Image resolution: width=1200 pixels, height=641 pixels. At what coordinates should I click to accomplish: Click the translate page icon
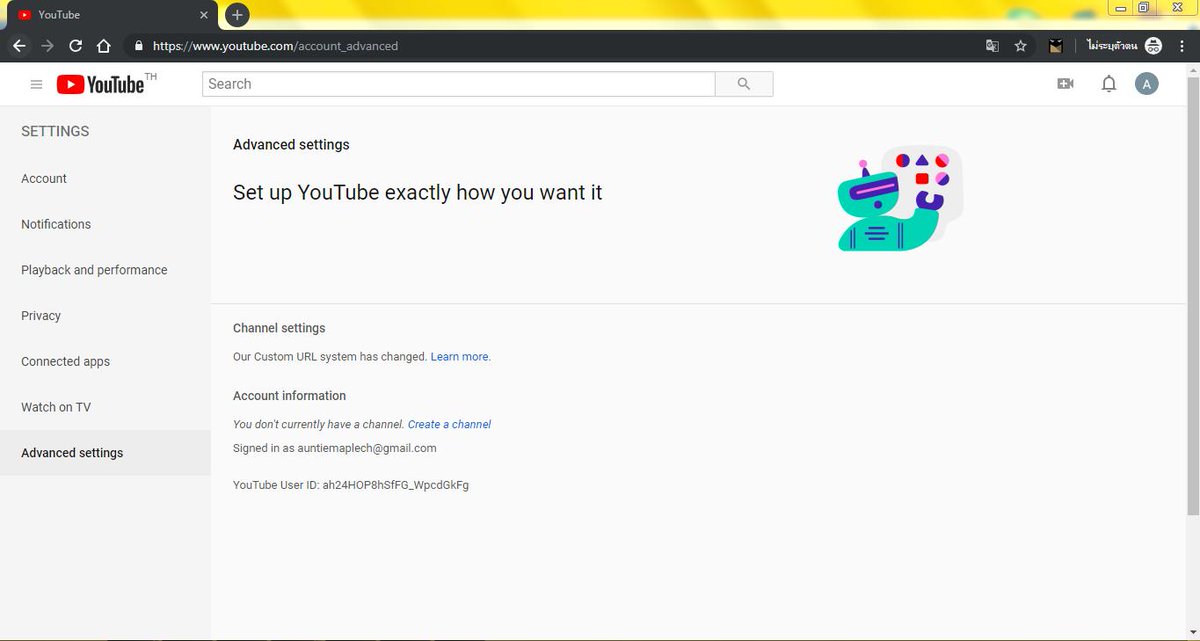pos(992,46)
